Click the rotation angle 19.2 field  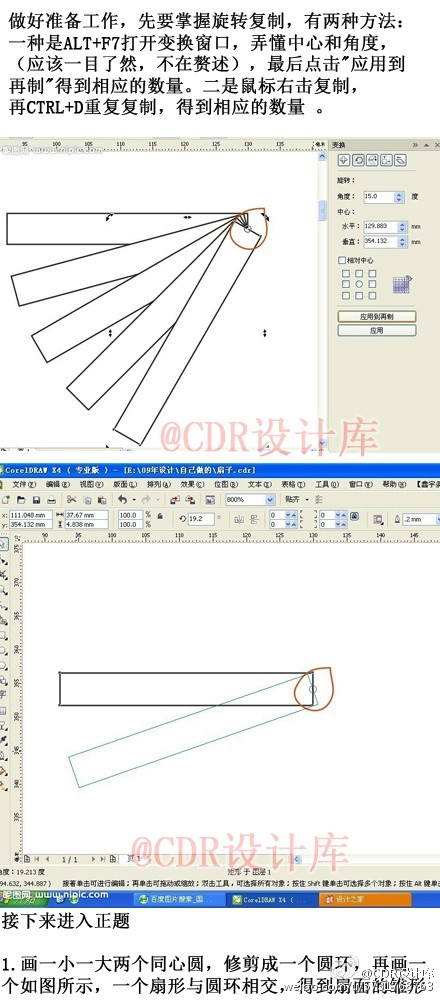[202, 519]
